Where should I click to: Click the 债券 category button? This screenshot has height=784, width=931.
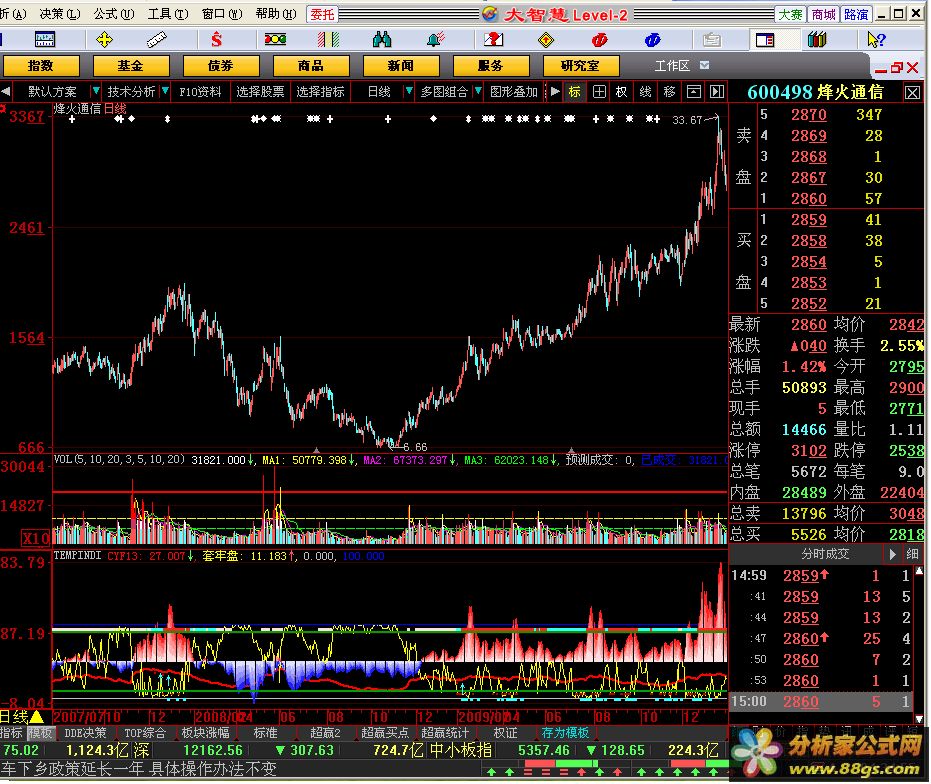[x=221, y=65]
